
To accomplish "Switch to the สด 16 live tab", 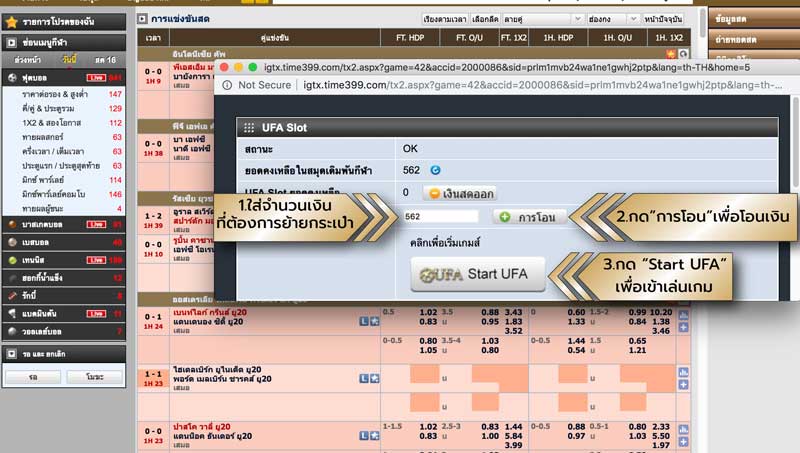I will tap(105, 60).
